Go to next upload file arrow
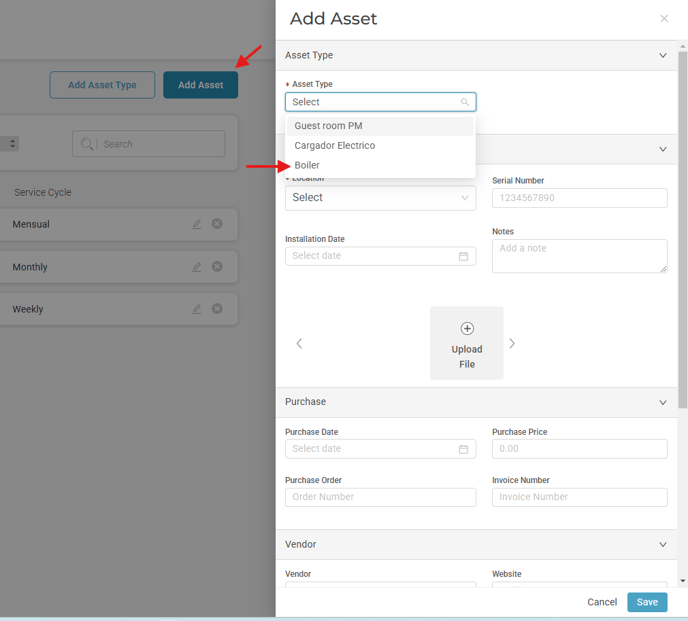 click(512, 343)
